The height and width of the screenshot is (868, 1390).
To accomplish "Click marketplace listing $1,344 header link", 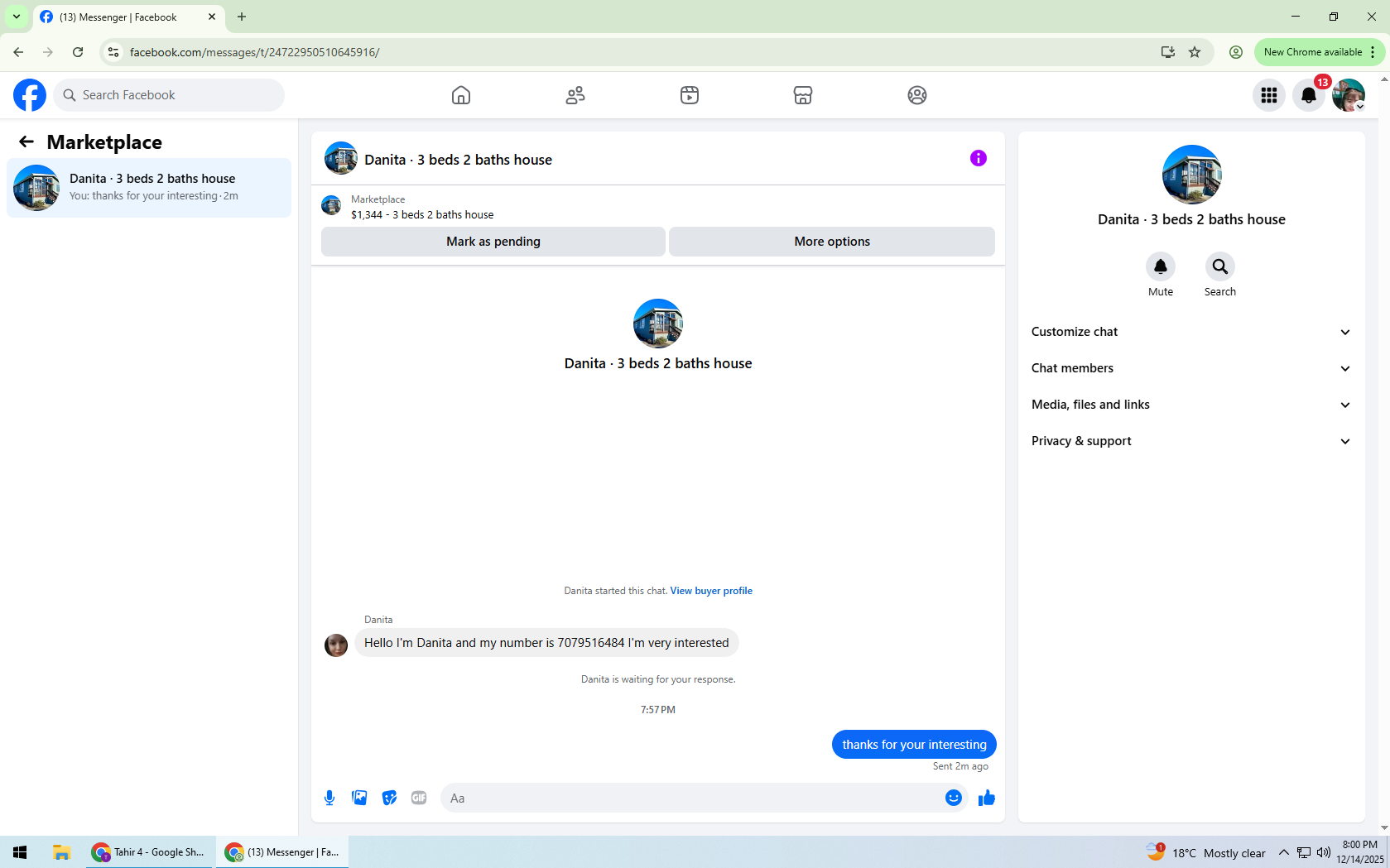I will 422,214.
